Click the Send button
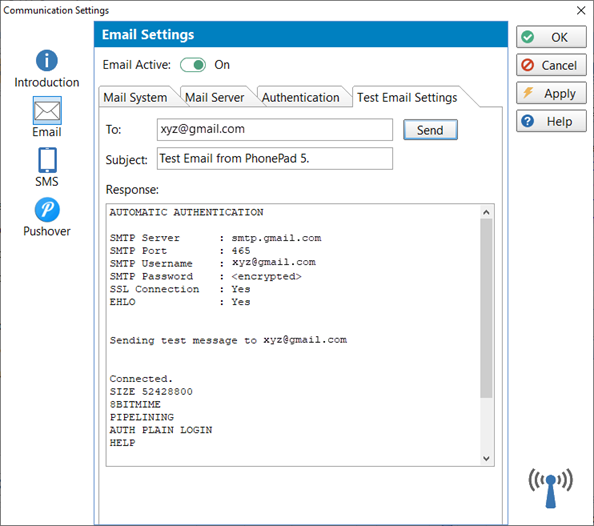 430,130
